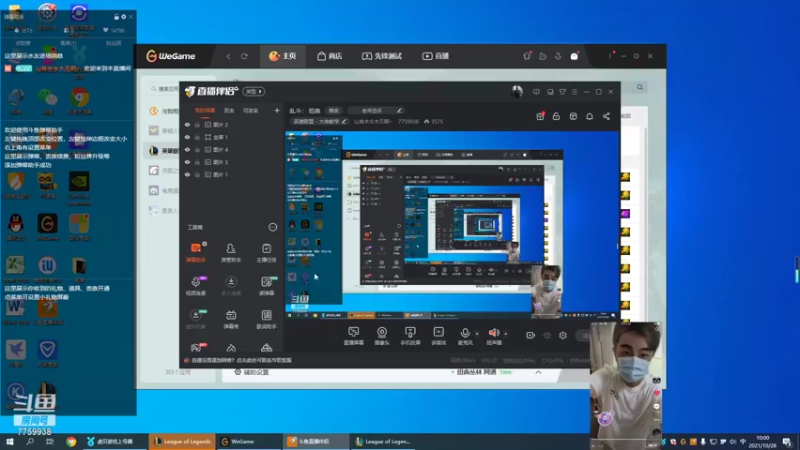Viewport: 800px width, 450px height.
Task: Open the user avatar in 直播伴侣 title bar
Action: pyautogui.click(x=517, y=91)
